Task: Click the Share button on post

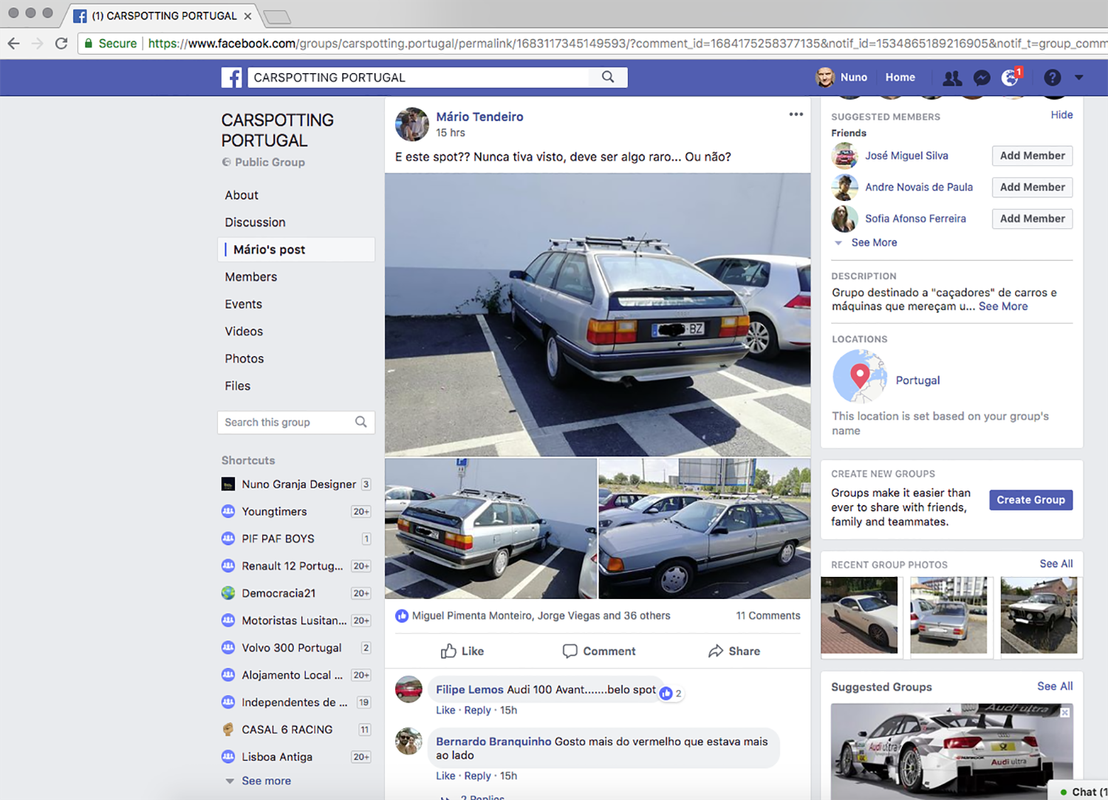Action: (x=734, y=651)
